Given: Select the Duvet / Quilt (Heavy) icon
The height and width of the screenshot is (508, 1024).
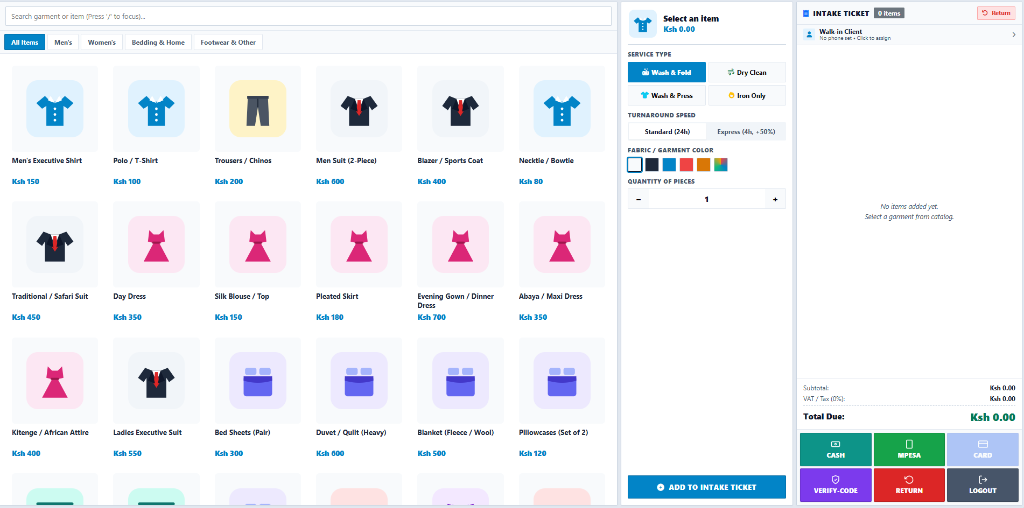Looking at the screenshot, I should coord(359,381).
